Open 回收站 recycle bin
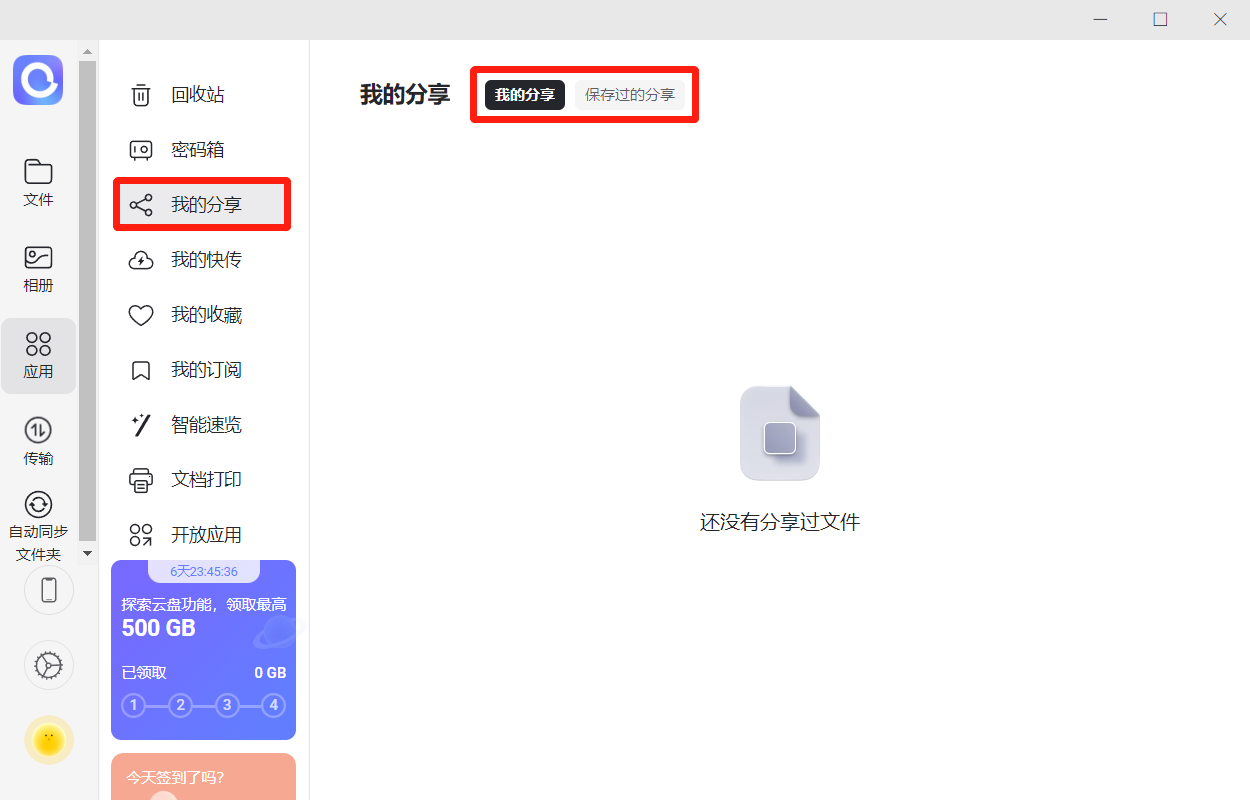The width and height of the screenshot is (1250, 800). (202, 95)
